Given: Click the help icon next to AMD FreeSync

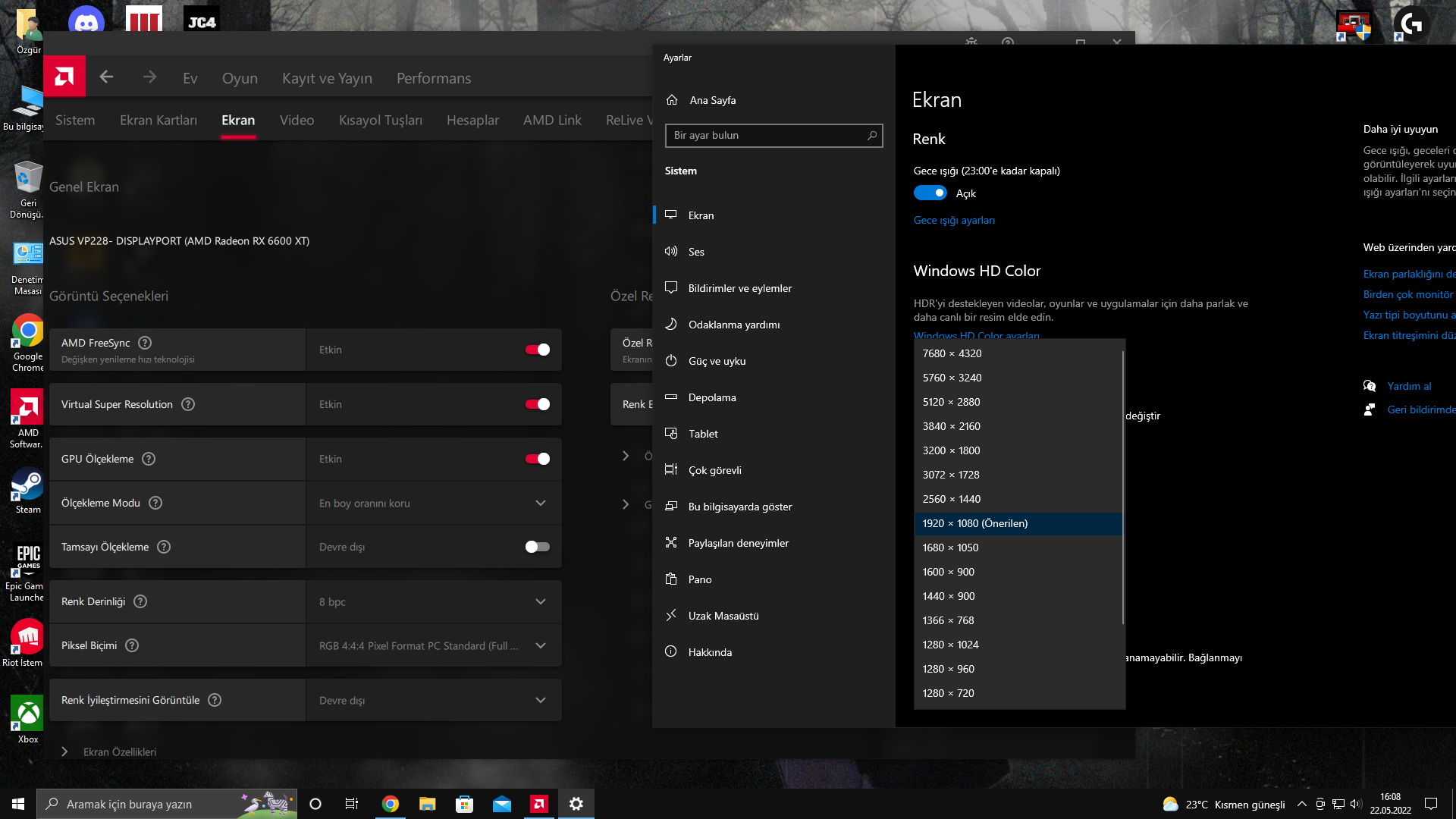Looking at the screenshot, I should (145, 343).
